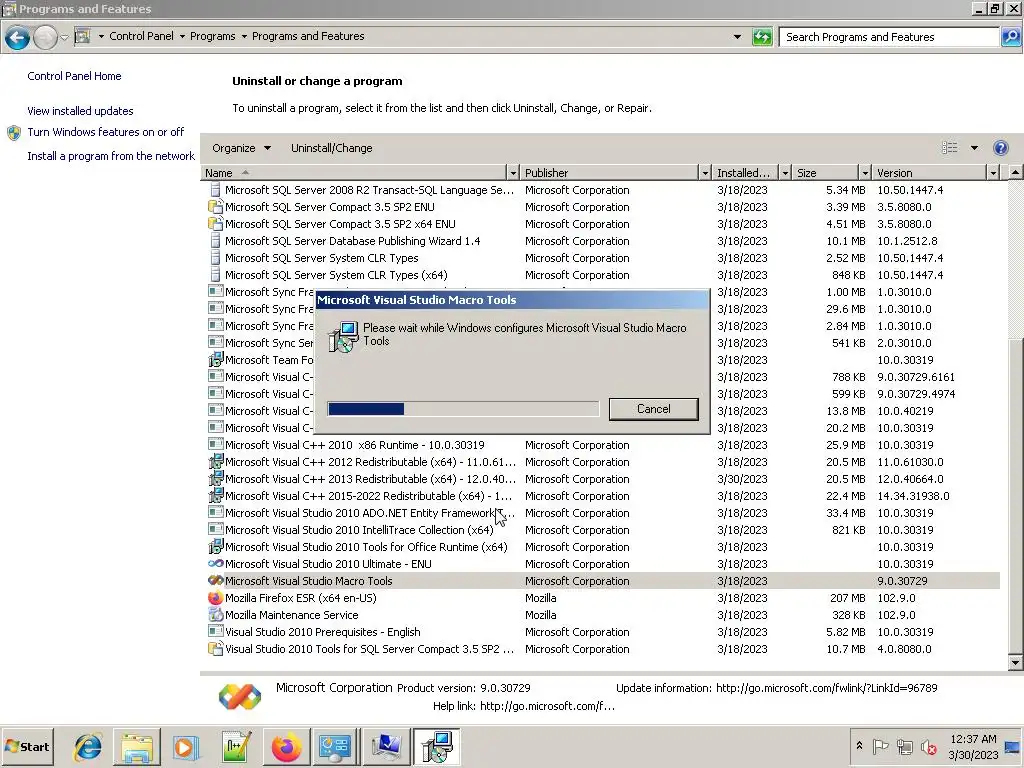Open Internet Explorer from the taskbar
Image resolution: width=1024 pixels, height=768 pixels.
[88, 747]
